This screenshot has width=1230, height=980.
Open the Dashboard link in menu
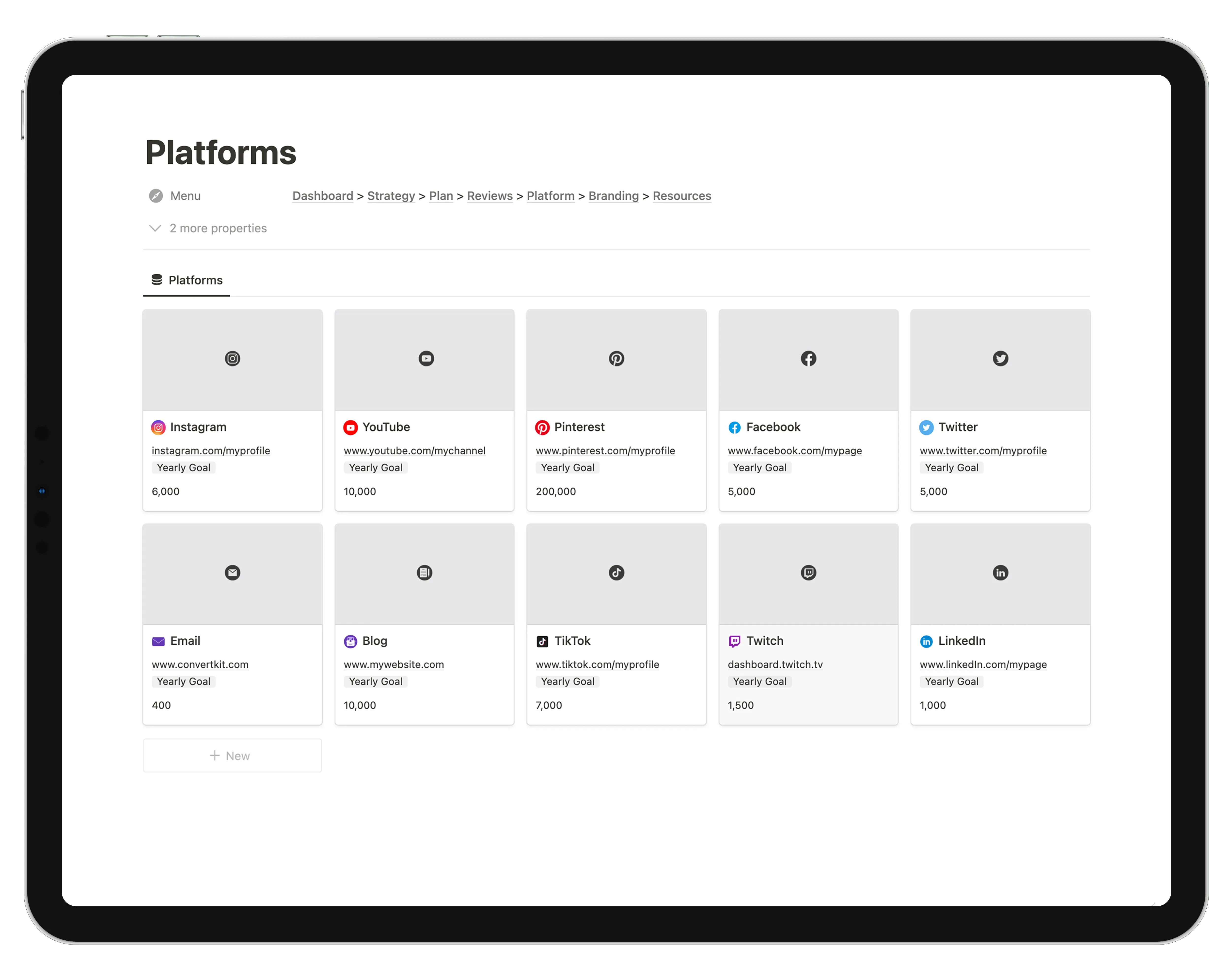[322, 196]
